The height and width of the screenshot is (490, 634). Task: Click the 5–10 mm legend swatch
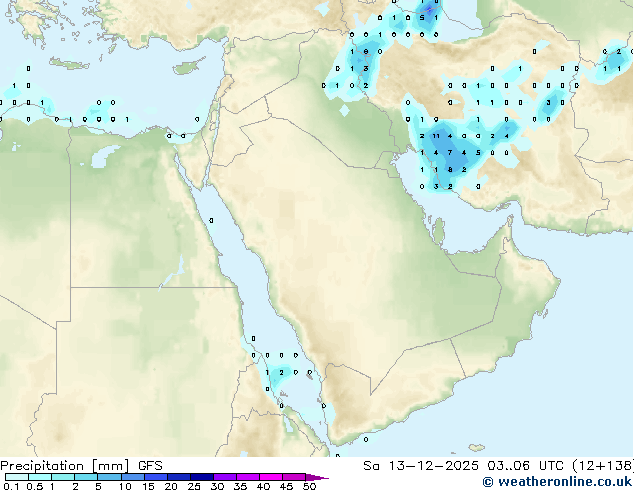[x=109, y=477]
